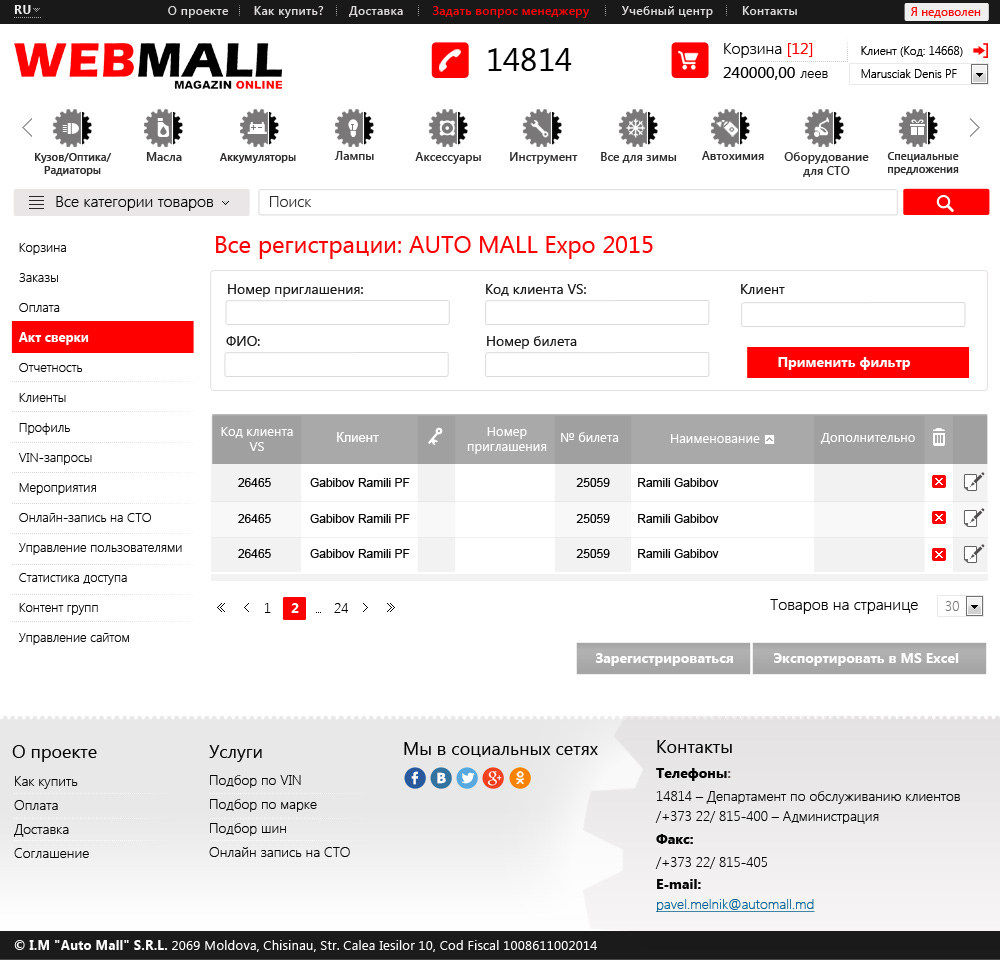Go to last page double arrow

(x=390, y=607)
